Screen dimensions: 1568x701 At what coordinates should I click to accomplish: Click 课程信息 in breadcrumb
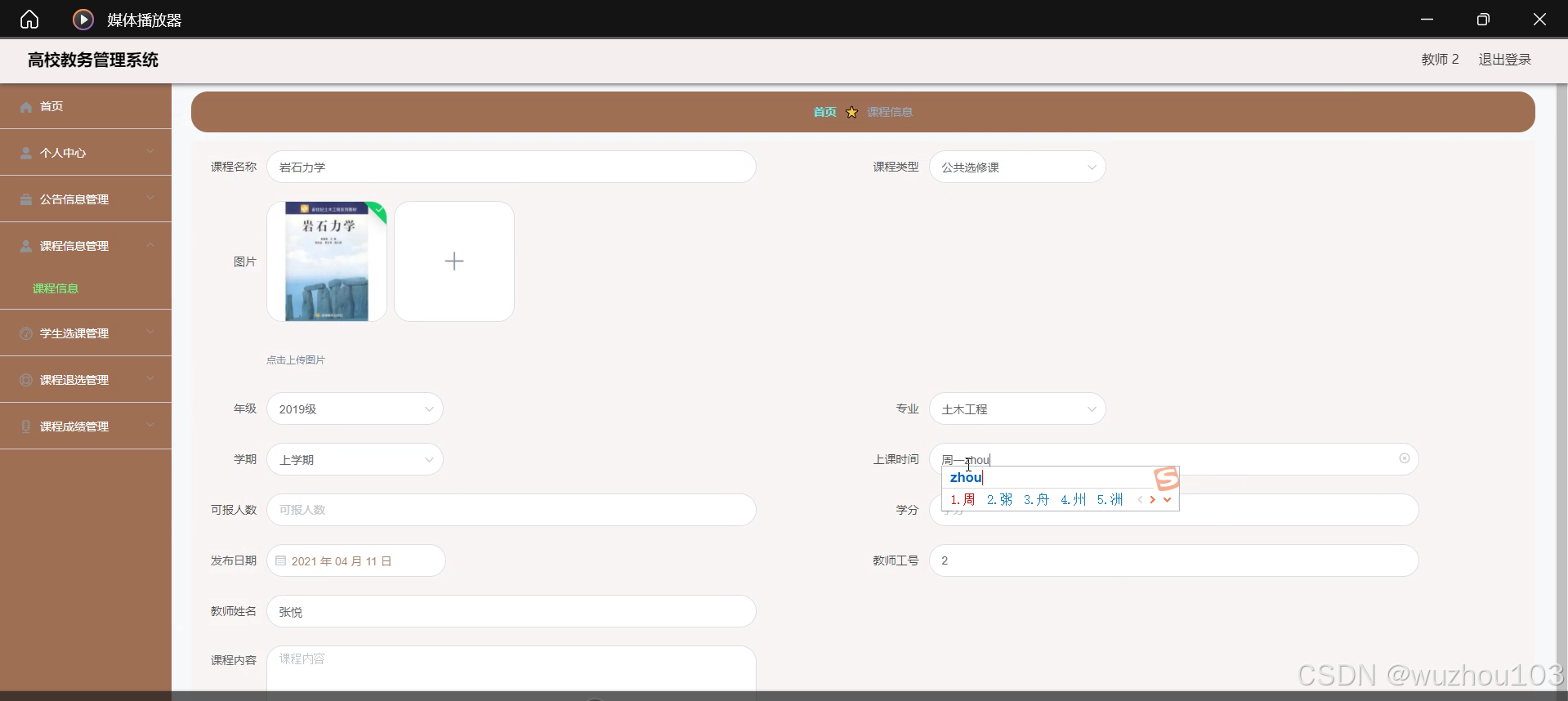(890, 112)
